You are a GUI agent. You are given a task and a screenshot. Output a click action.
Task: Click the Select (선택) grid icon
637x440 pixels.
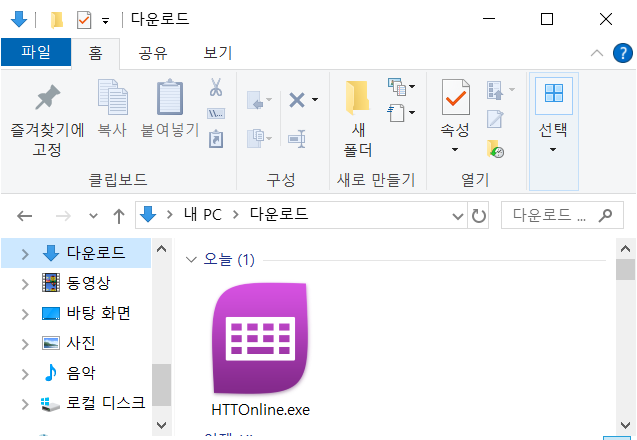point(554,93)
